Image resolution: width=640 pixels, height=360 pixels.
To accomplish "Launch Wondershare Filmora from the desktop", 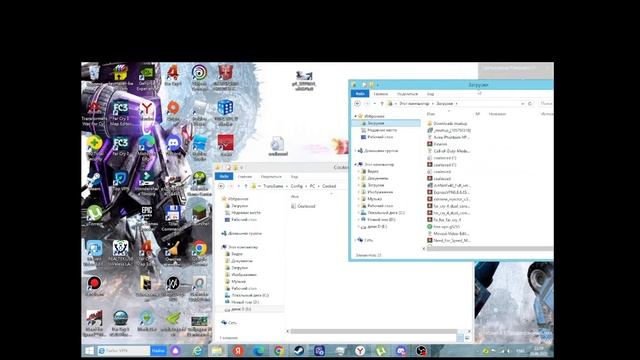I will (147, 183).
